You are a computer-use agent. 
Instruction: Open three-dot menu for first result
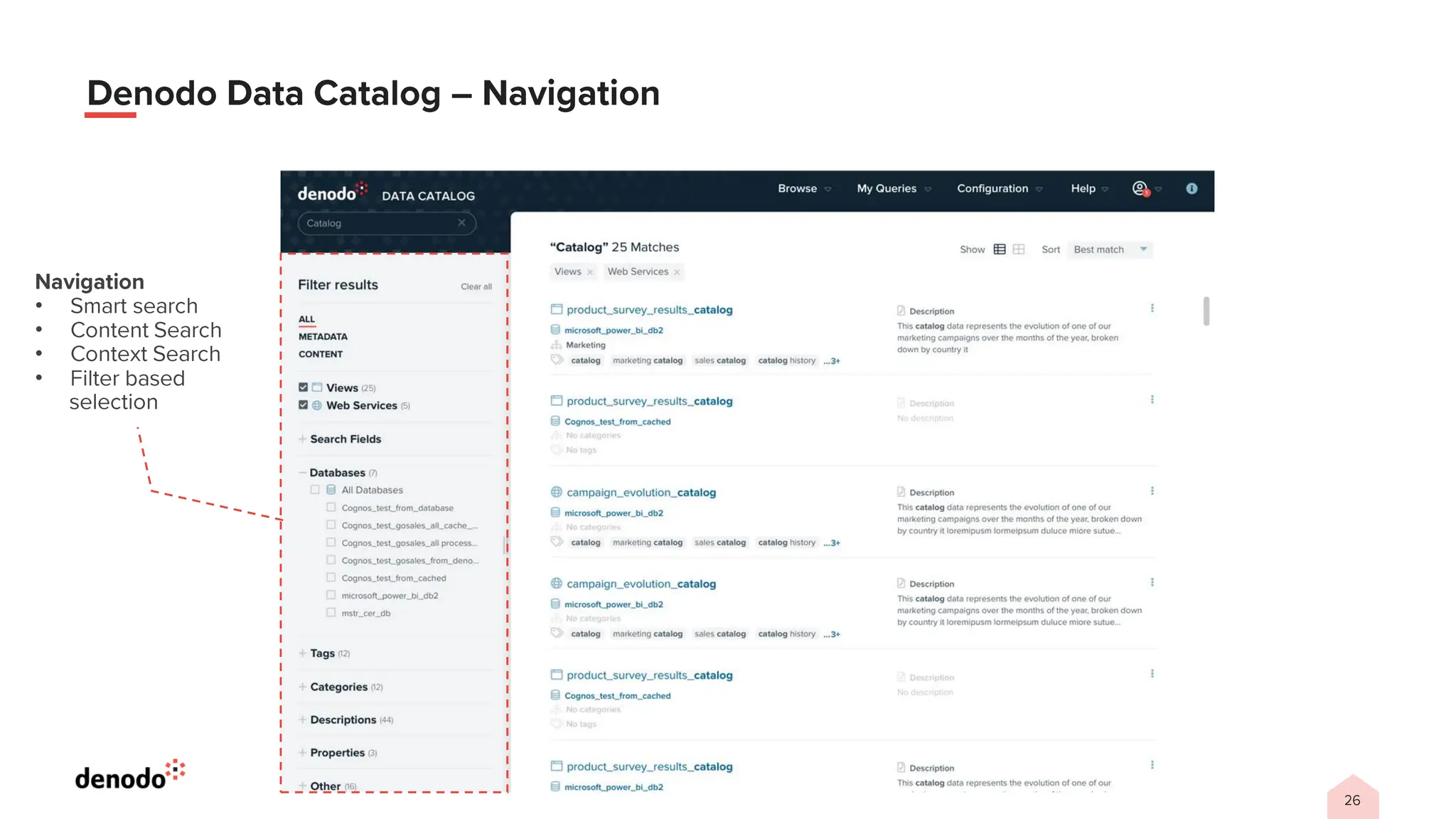[x=1152, y=309]
